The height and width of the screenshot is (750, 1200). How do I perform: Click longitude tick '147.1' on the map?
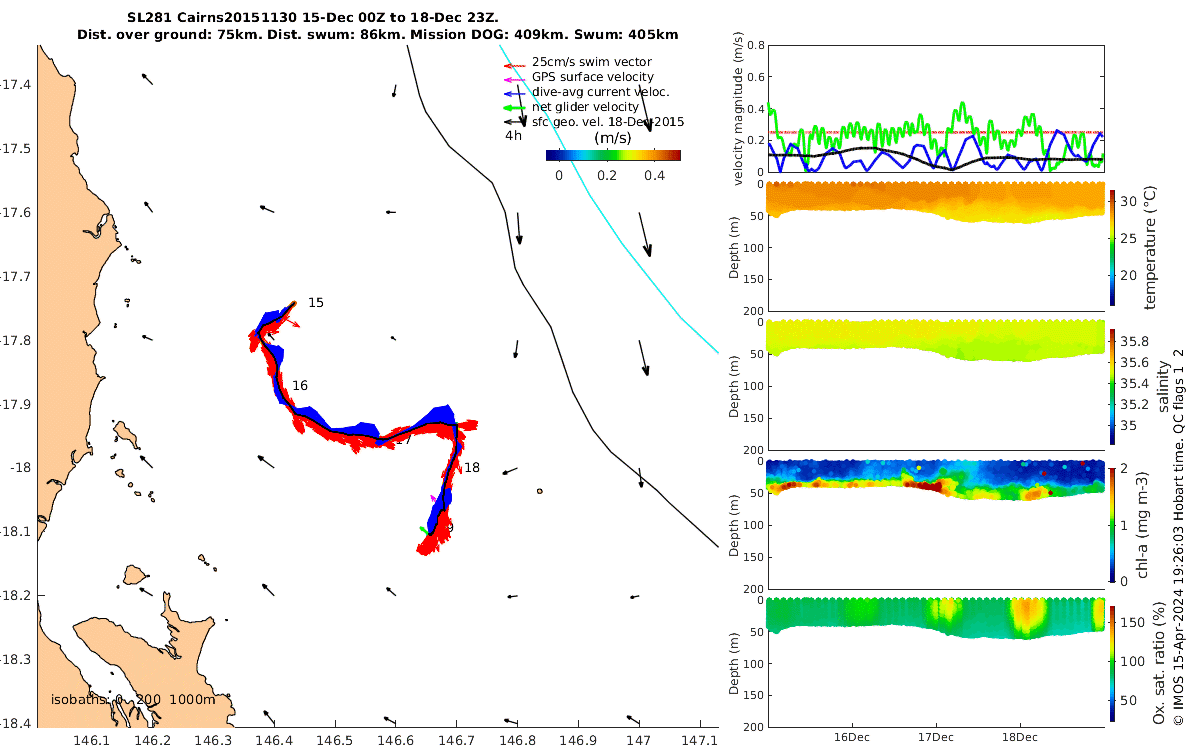coord(700,740)
